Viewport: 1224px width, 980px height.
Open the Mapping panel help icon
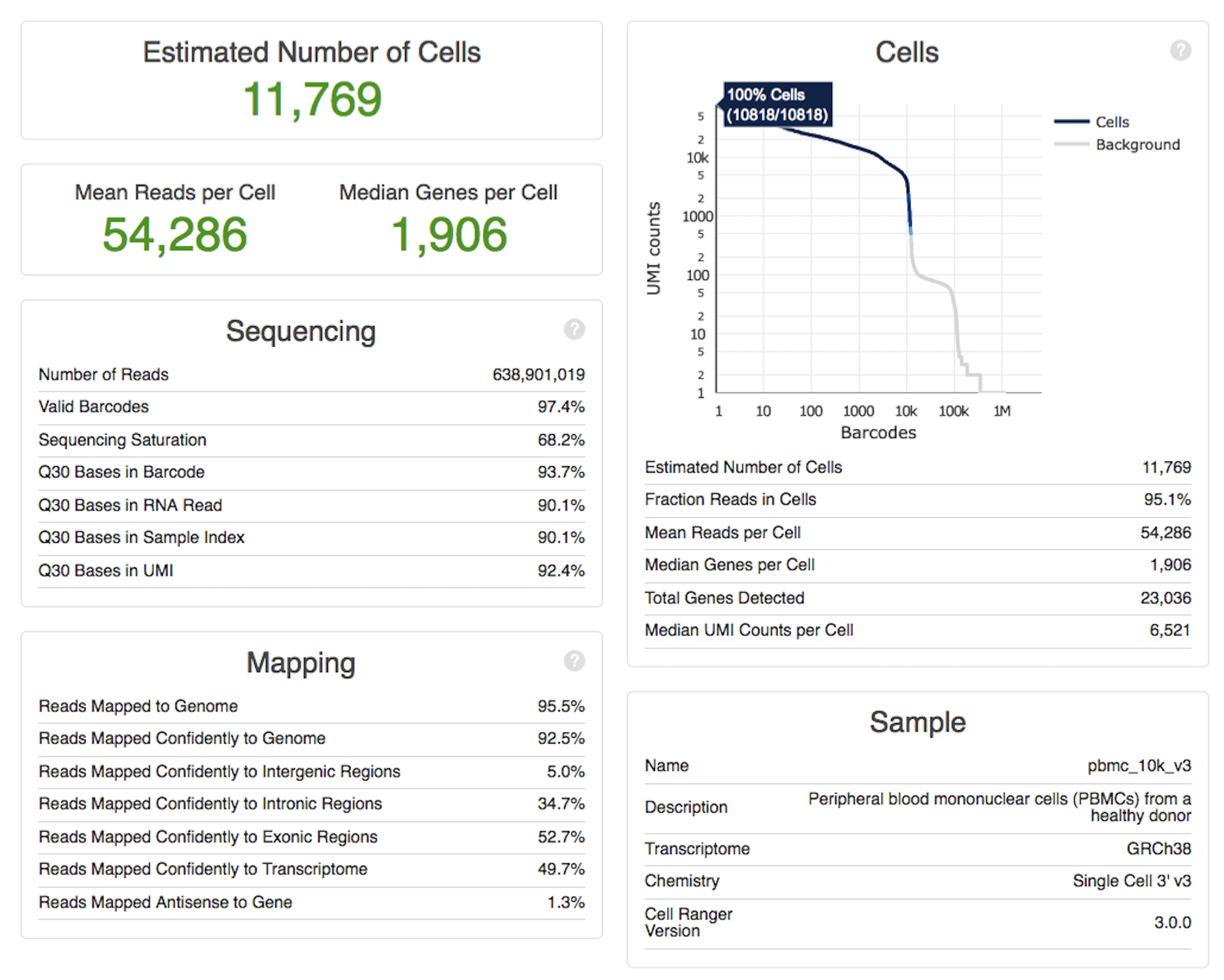click(x=574, y=660)
